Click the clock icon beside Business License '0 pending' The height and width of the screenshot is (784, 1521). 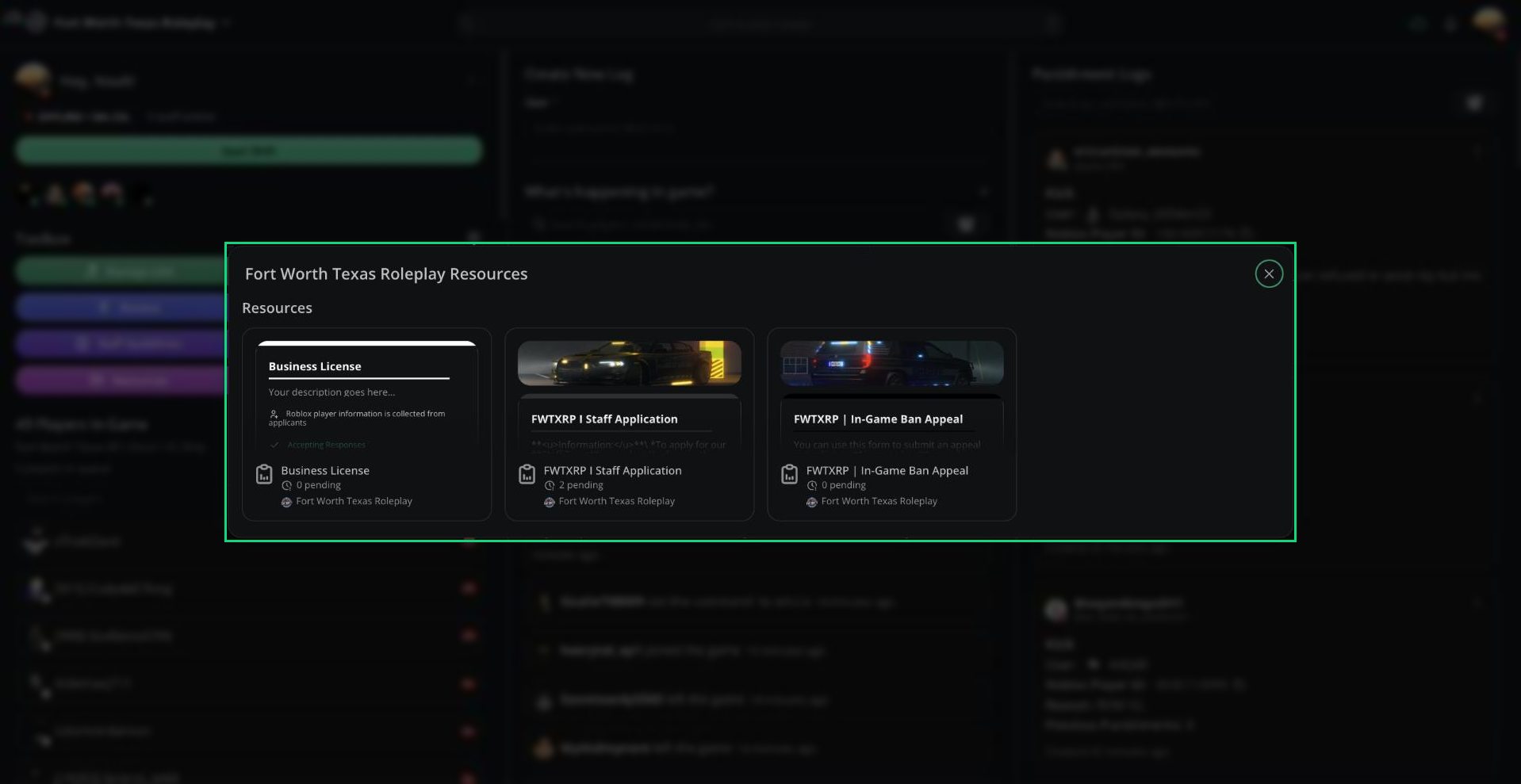tap(286, 485)
